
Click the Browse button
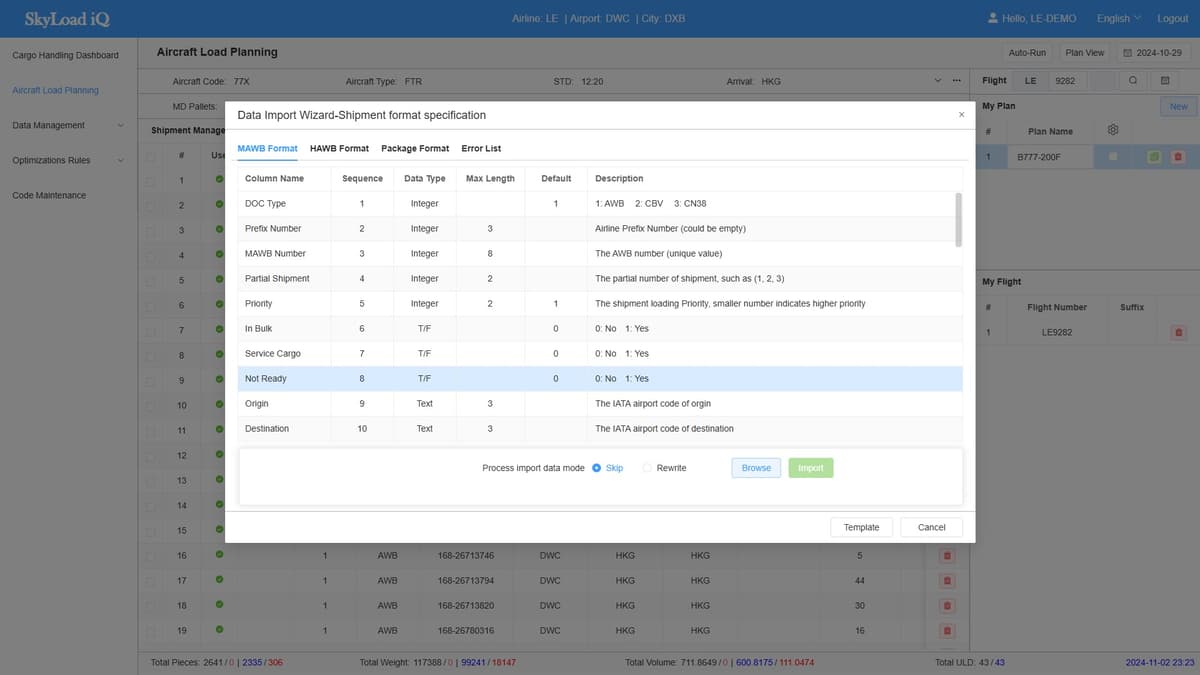coord(756,468)
